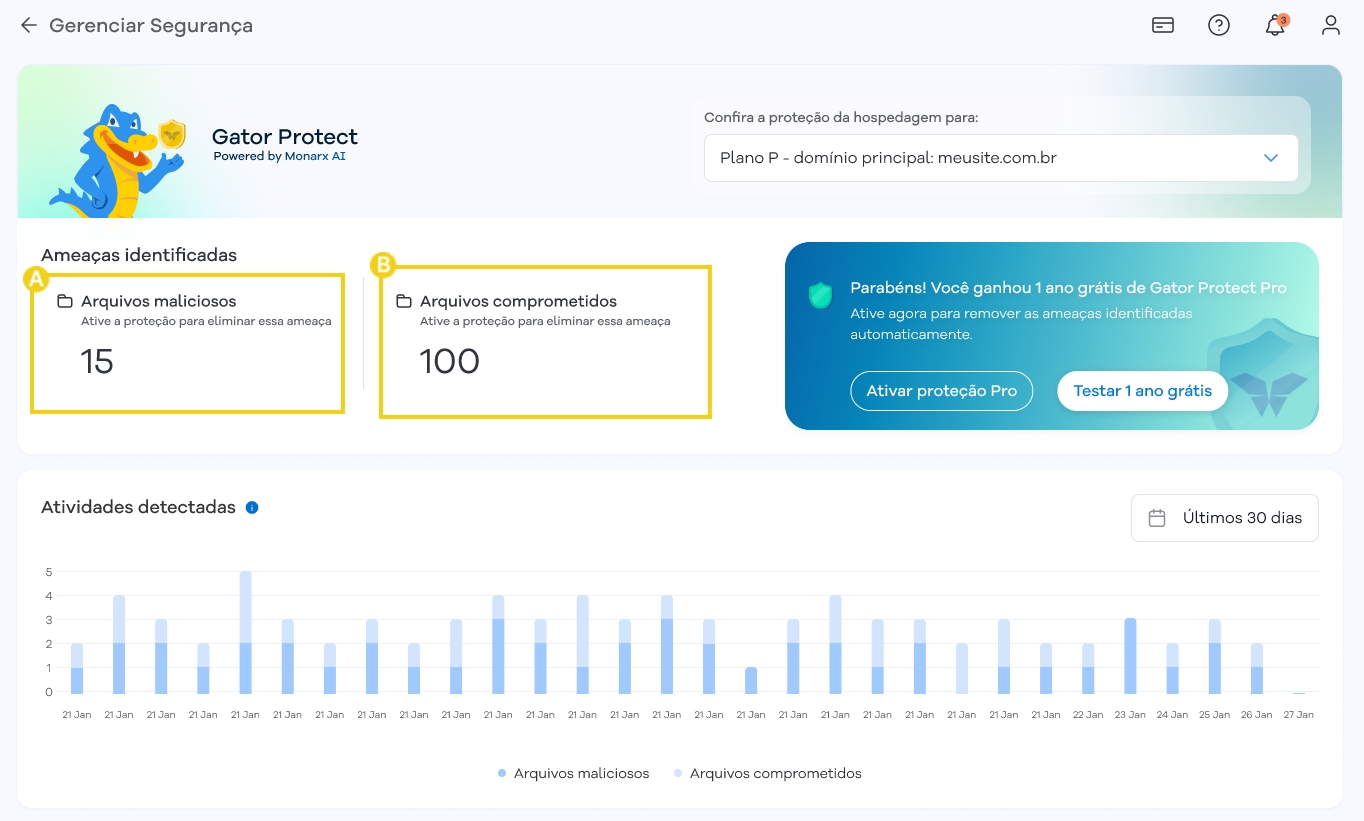Image resolution: width=1364 pixels, height=821 pixels.
Task: Click the calendar icon beside Últimos 30 dias
Action: coord(1157,517)
